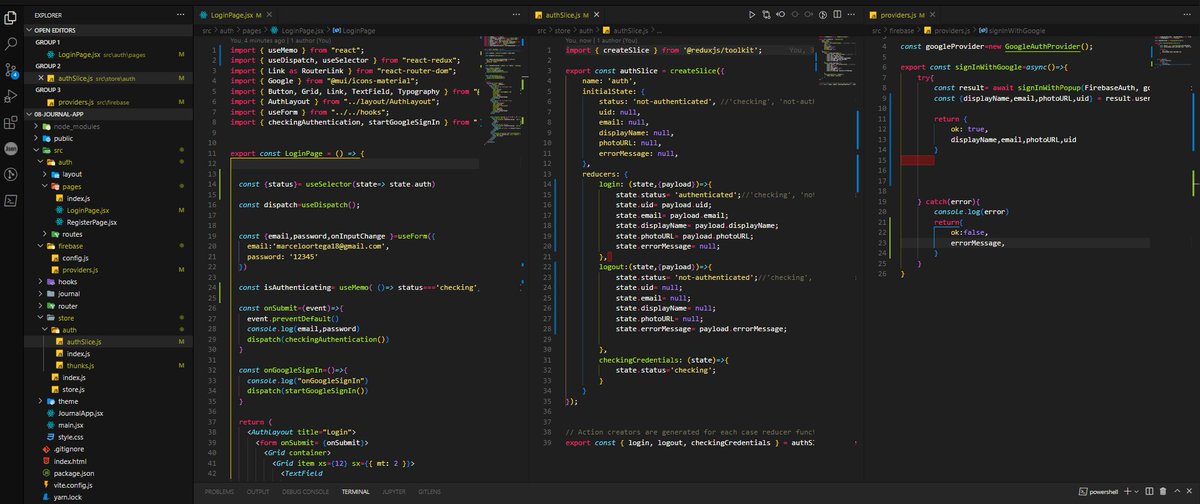Viewport: 1200px width, 504px height.
Task: Kill terminal with trash icon
Action: point(1165,492)
